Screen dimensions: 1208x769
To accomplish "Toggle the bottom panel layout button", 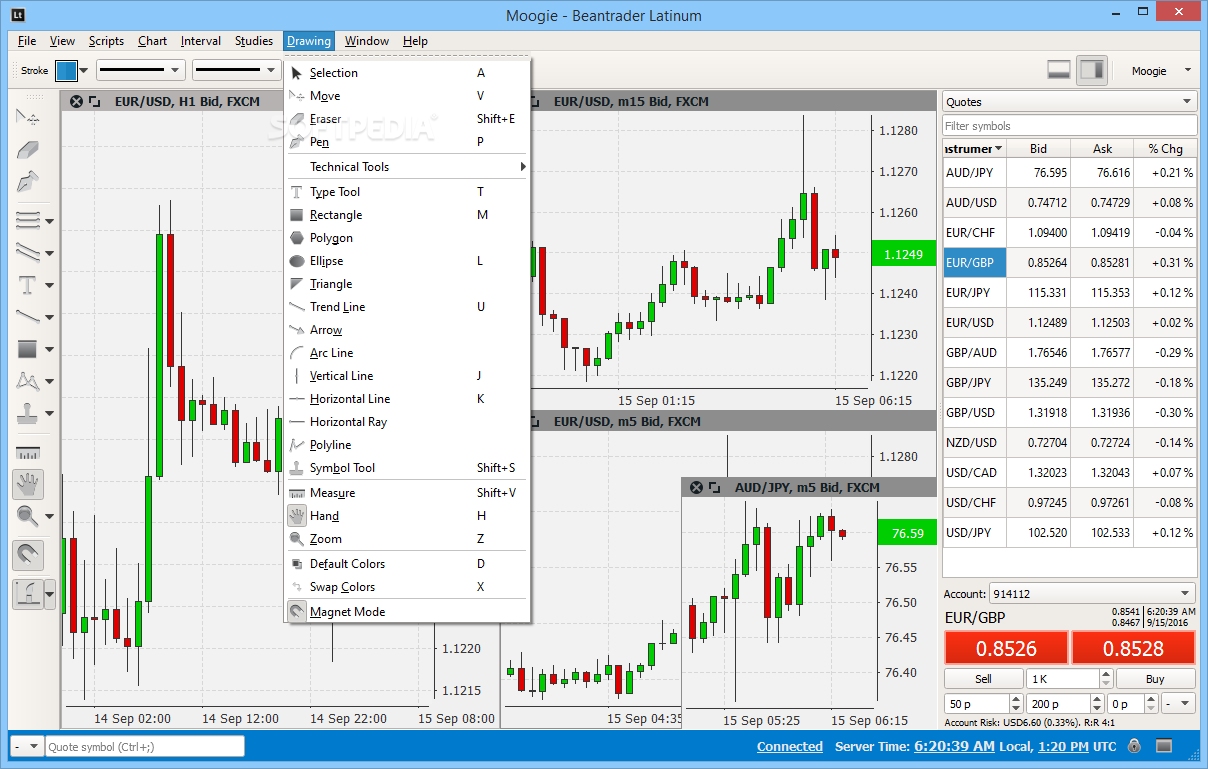I will [1059, 70].
